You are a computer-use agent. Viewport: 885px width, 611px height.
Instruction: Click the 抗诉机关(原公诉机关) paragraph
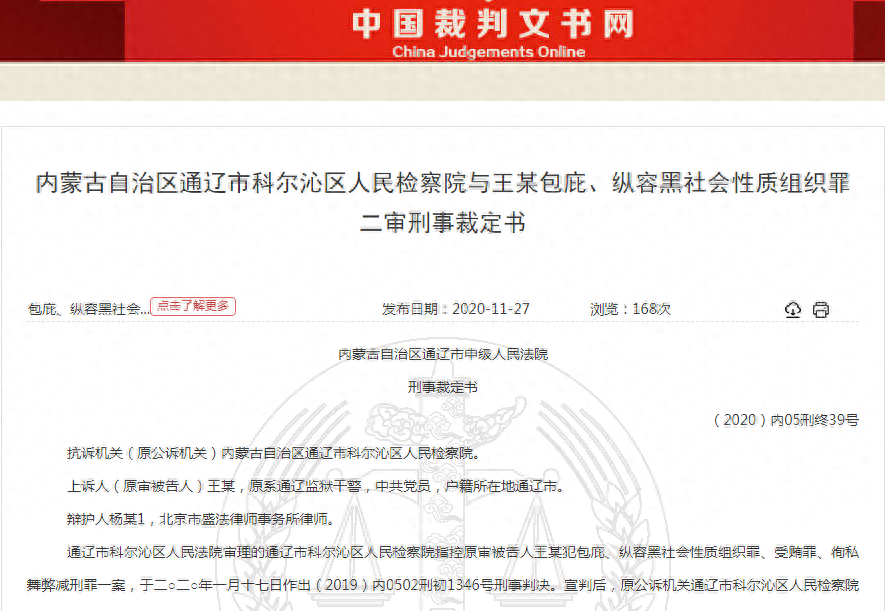click(x=273, y=453)
